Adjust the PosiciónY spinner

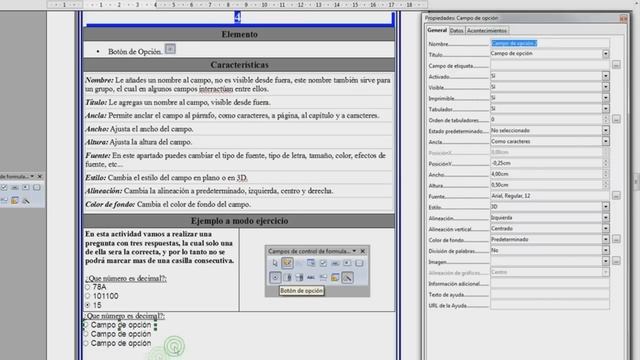tap(606, 163)
